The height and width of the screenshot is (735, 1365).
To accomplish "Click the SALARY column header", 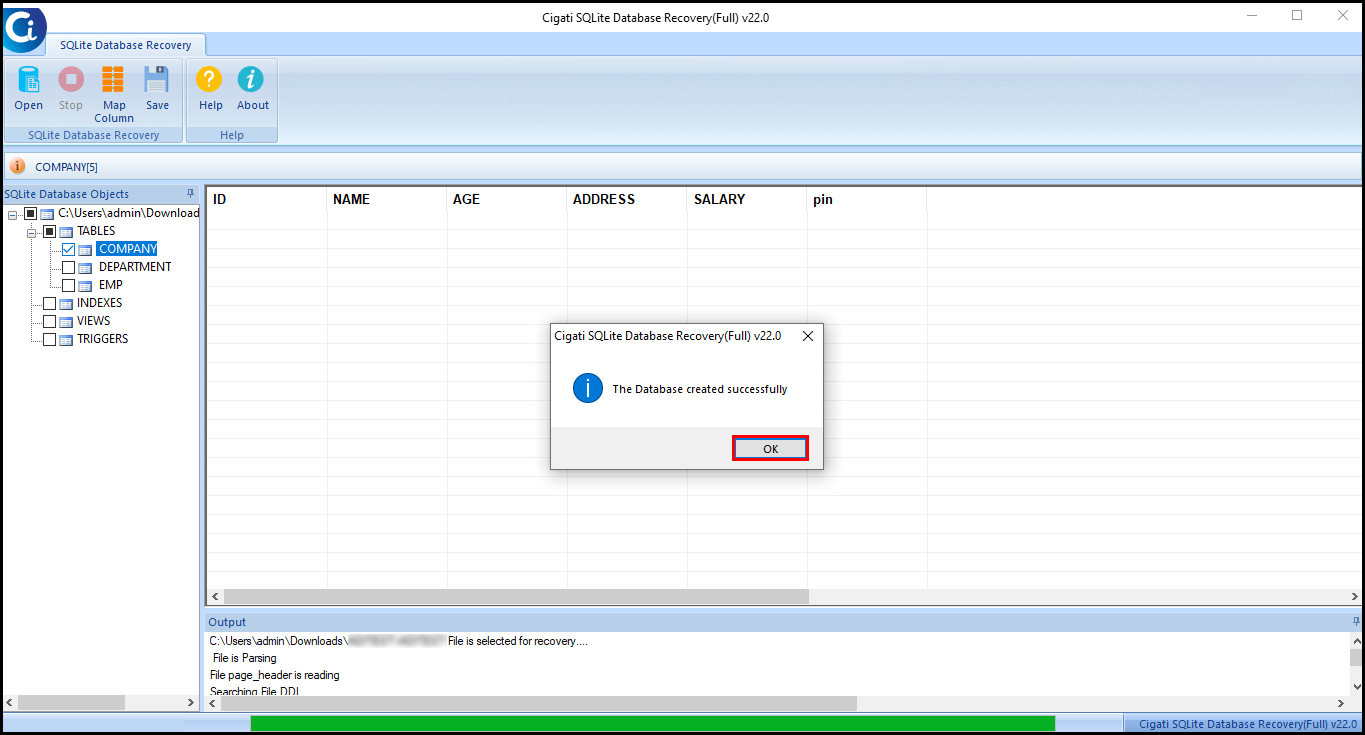I will point(747,199).
